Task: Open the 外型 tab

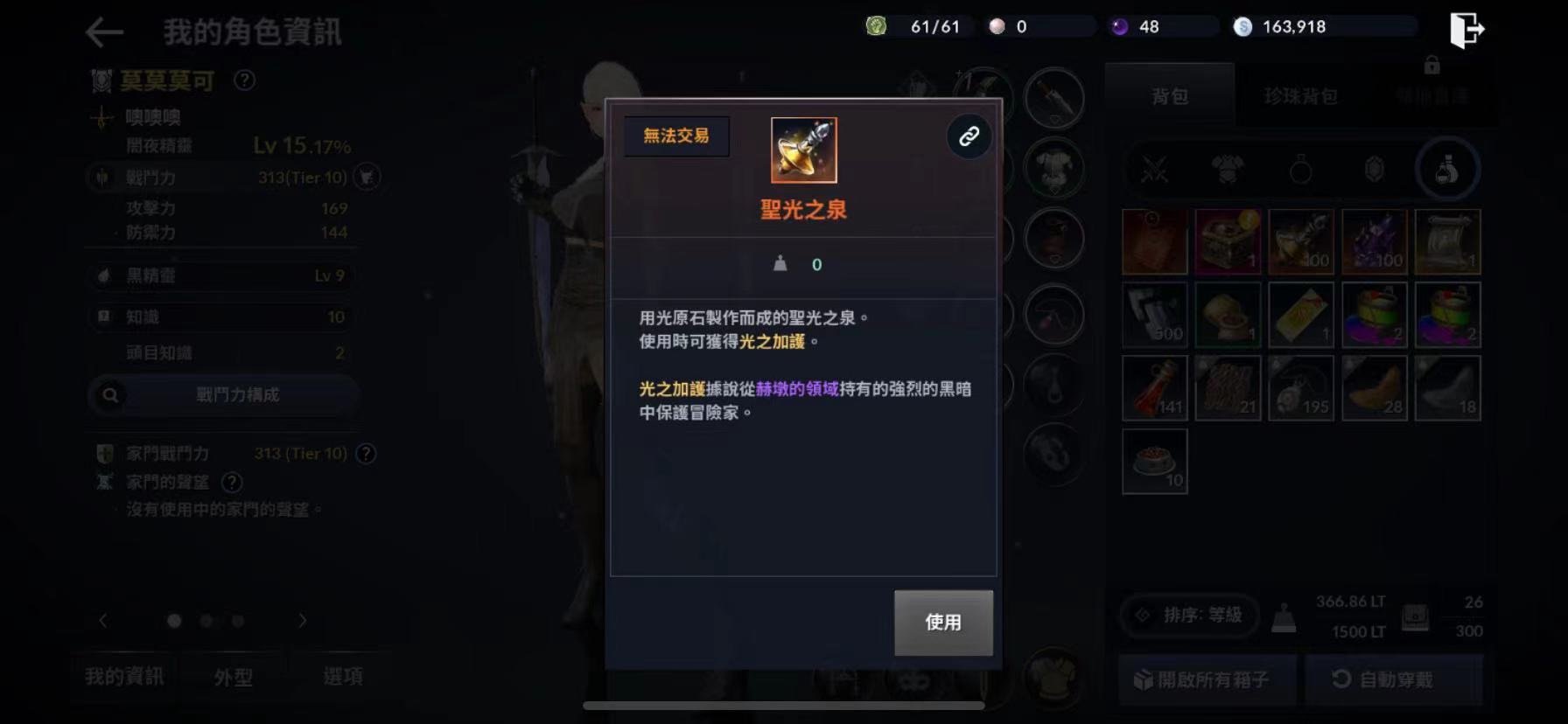Action: 234,677
